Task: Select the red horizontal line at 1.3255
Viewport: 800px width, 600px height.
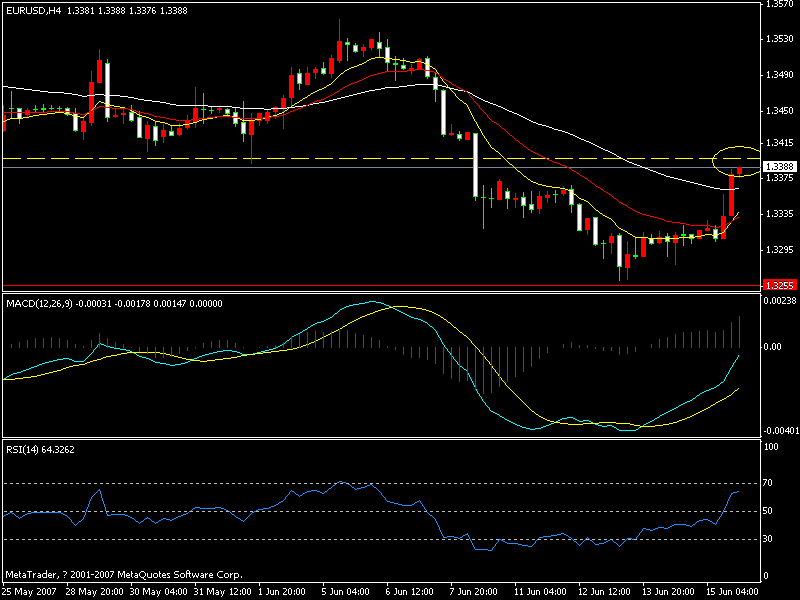Action: [382, 286]
